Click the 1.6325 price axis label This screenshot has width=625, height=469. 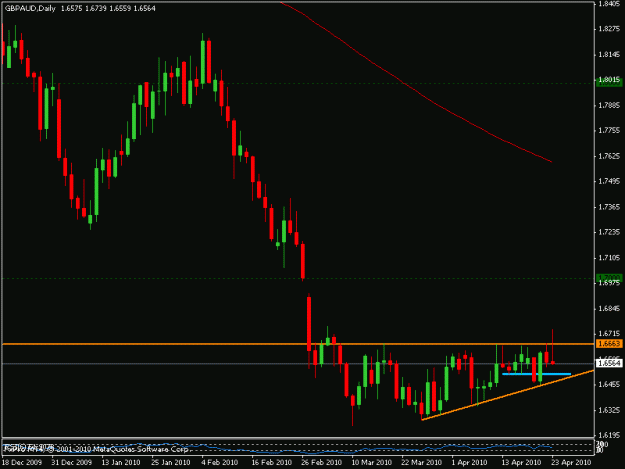609,410
